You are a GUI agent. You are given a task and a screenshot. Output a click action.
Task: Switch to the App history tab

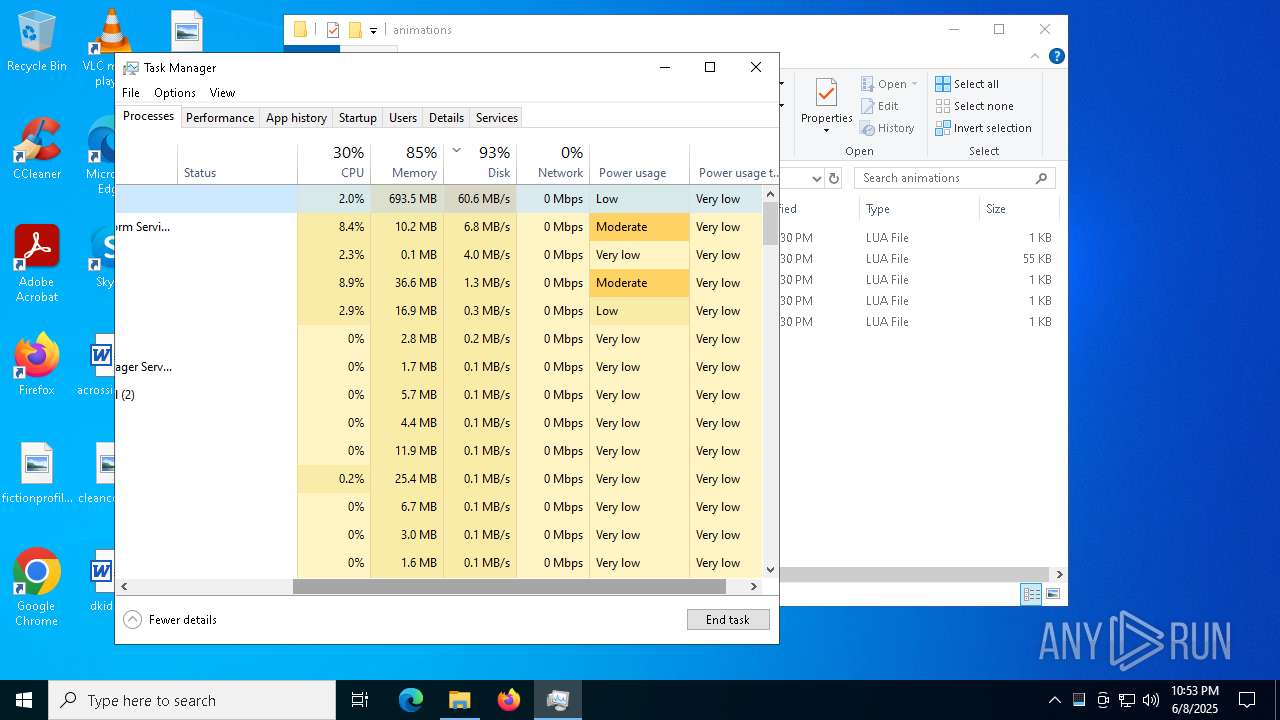click(296, 118)
